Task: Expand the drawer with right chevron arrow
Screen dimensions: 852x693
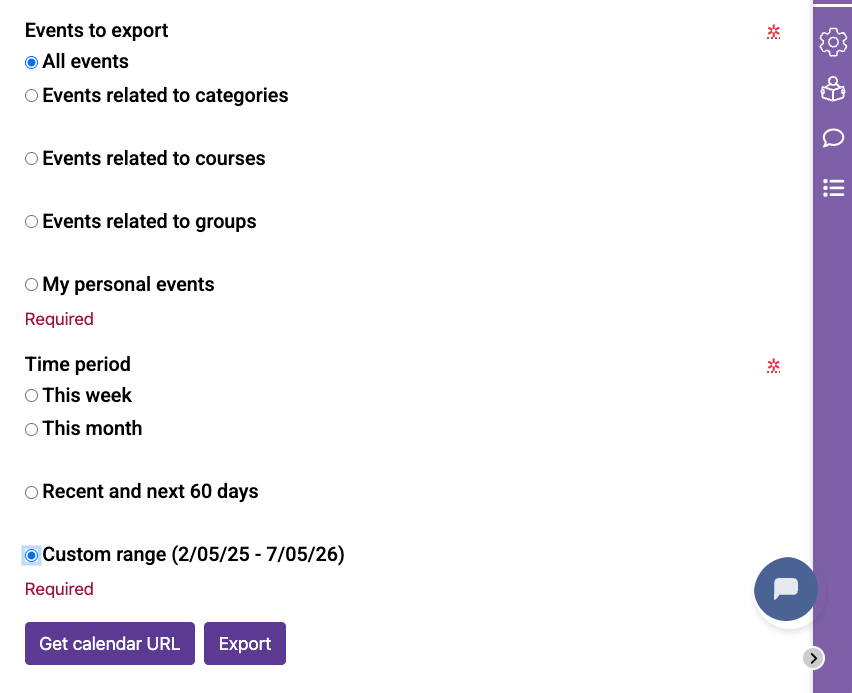Action: pos(814,657)
